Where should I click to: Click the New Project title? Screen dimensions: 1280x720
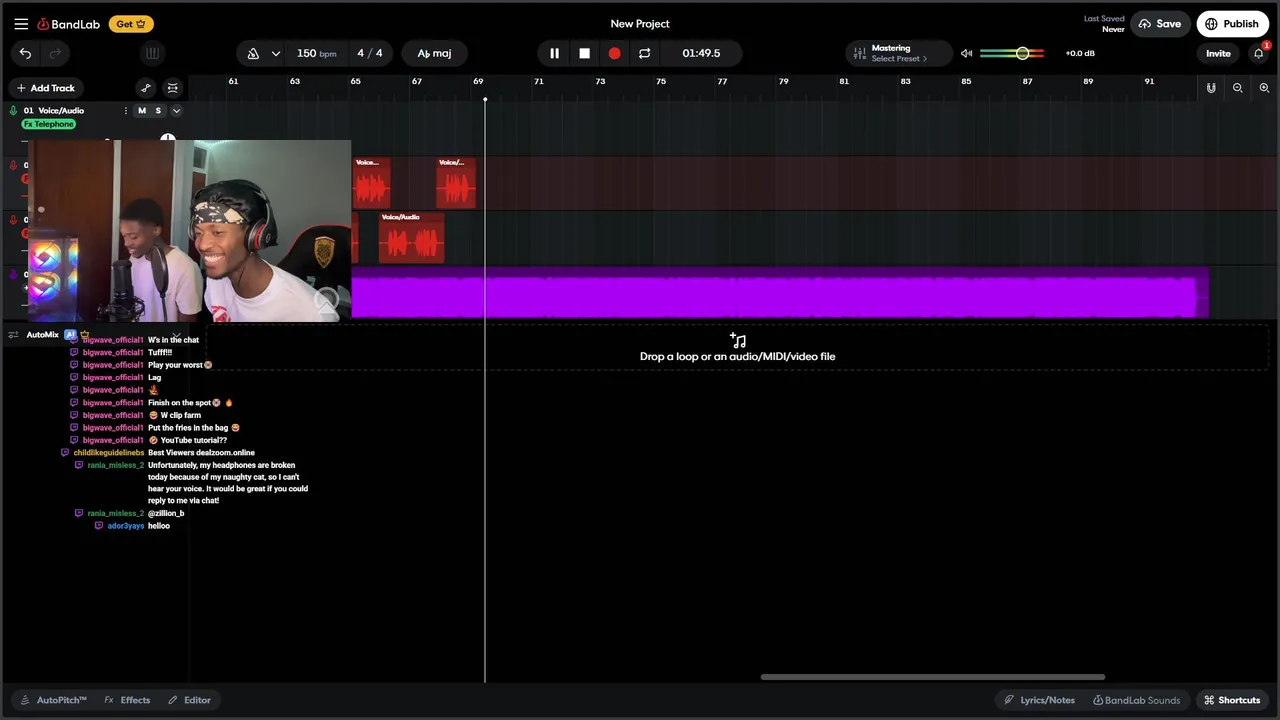pyautogui.click(x=640, y=24)
